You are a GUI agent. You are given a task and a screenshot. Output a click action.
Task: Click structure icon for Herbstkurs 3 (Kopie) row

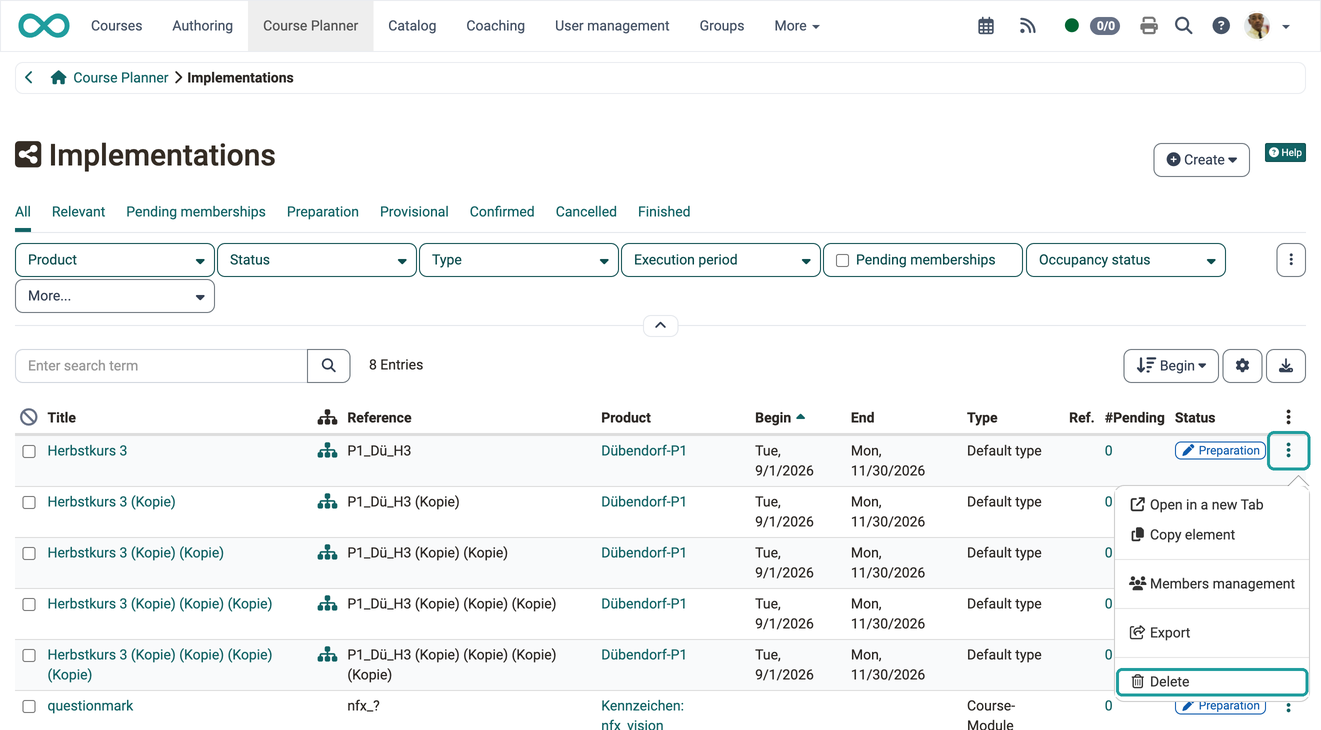click(327, 502)
